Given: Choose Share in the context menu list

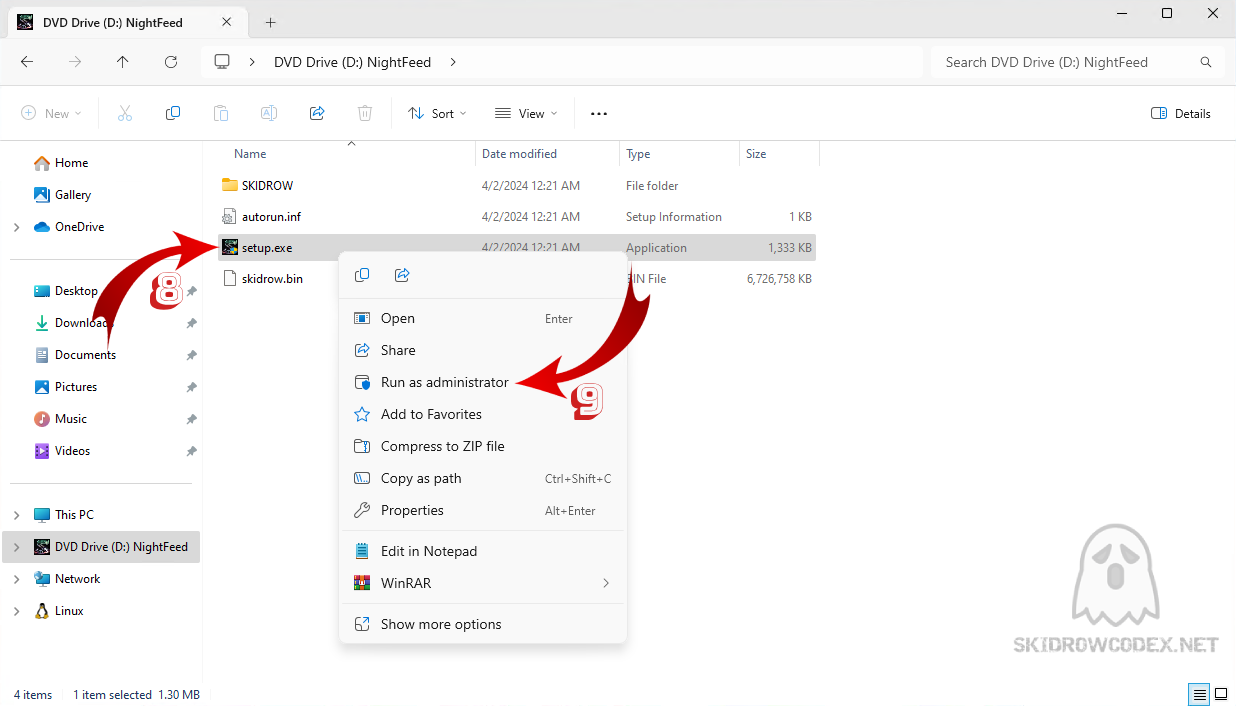Looking at the screenshot, I should pyautogui.click(x=483, y=350).
